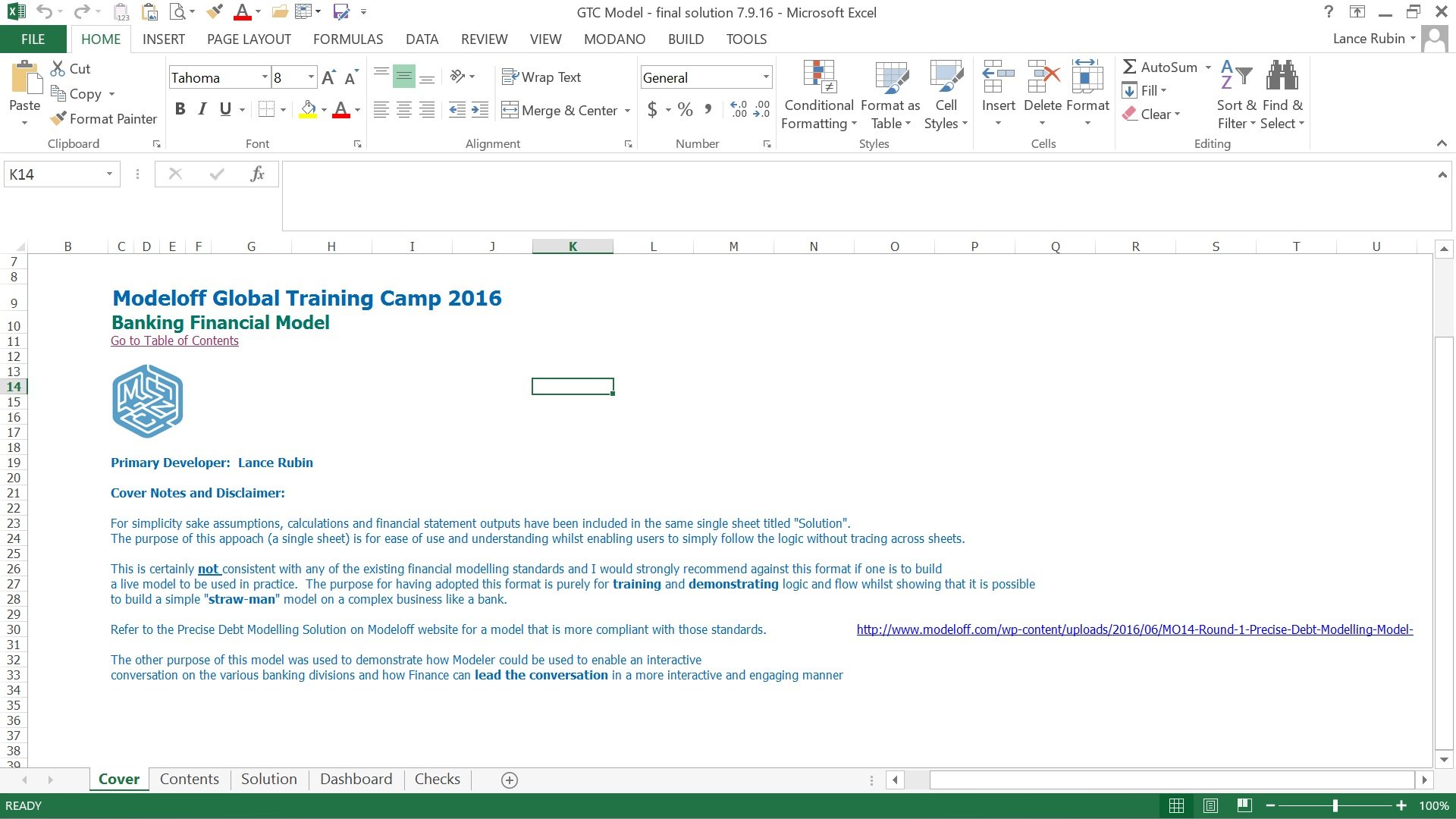Click the zoom slider handle
This screenshot has height=819, width=1456.
tap(1335, 805)
